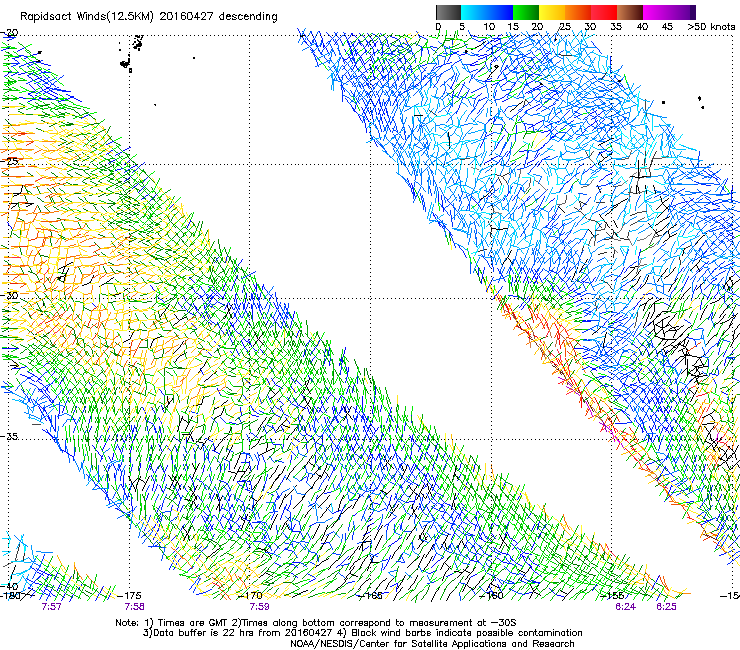Click the yellow 20-25 knots color segment
This screenshot has height=650, width=740.
click(x=552, y=12)
